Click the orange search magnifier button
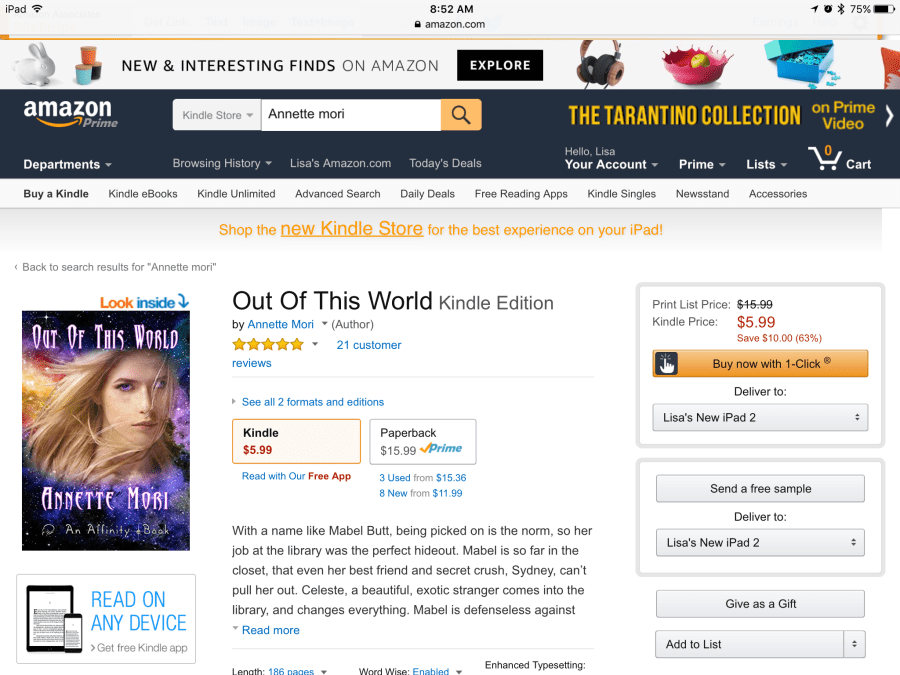The height and width of the screenshot is (675, 900). point(461,115)
